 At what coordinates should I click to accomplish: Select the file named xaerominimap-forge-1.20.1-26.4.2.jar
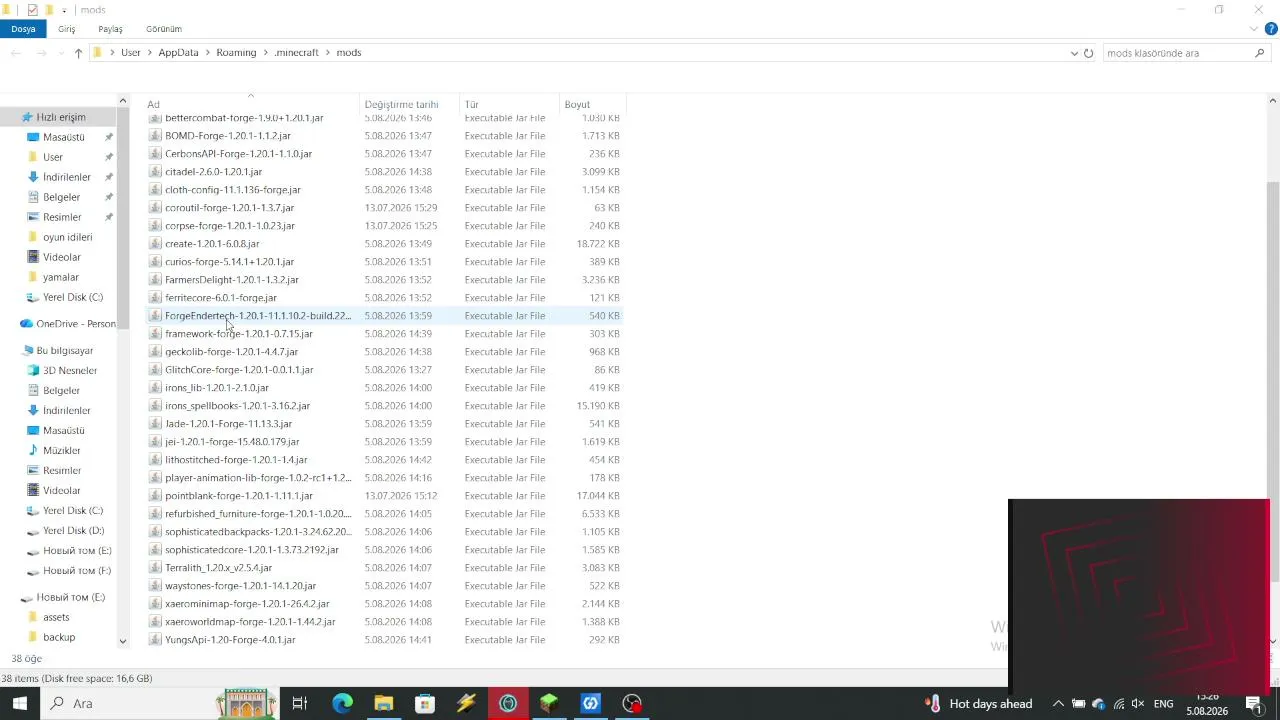point(247,604)
